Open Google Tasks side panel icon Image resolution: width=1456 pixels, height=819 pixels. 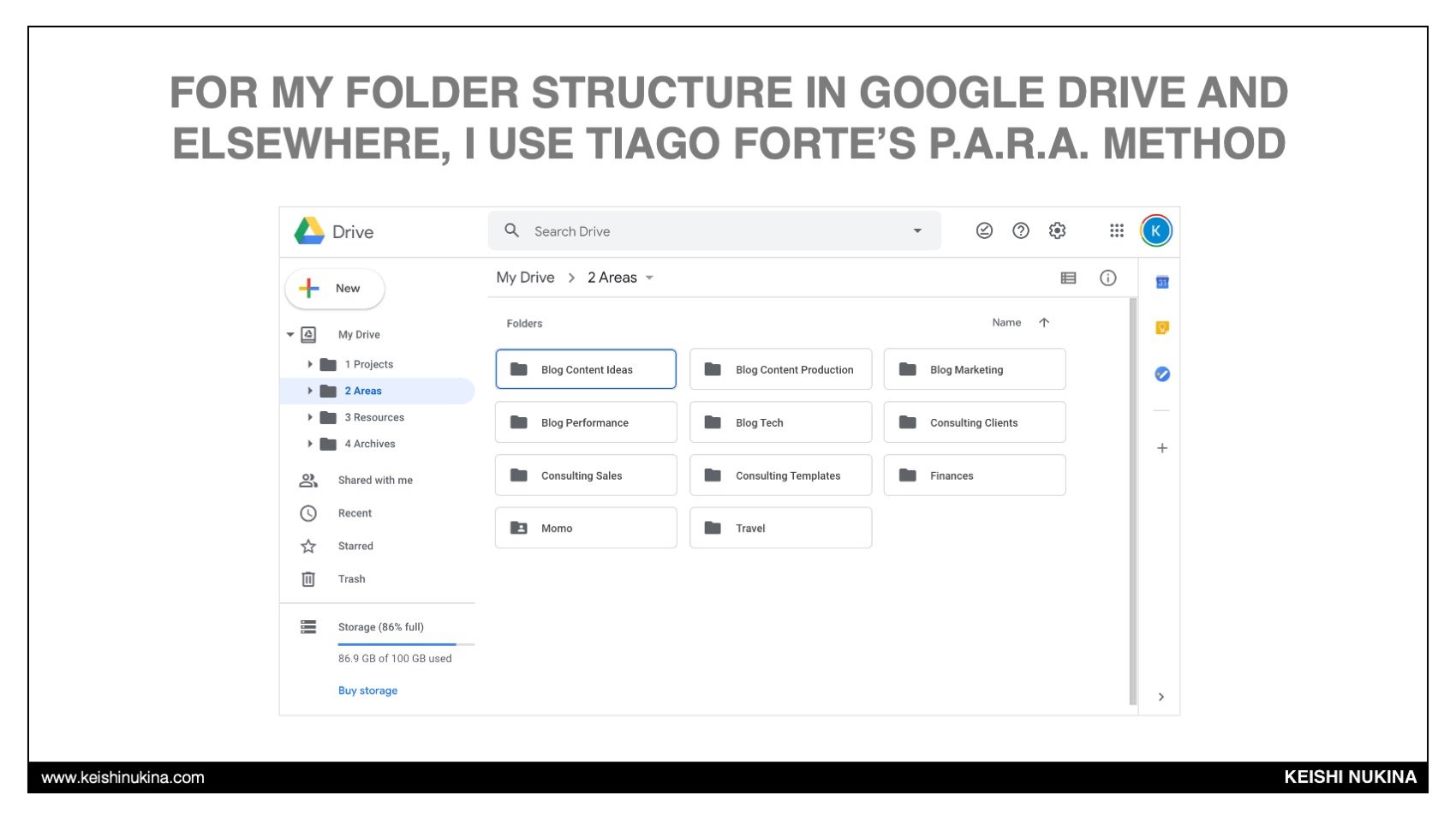click(x=1162, y=374)
